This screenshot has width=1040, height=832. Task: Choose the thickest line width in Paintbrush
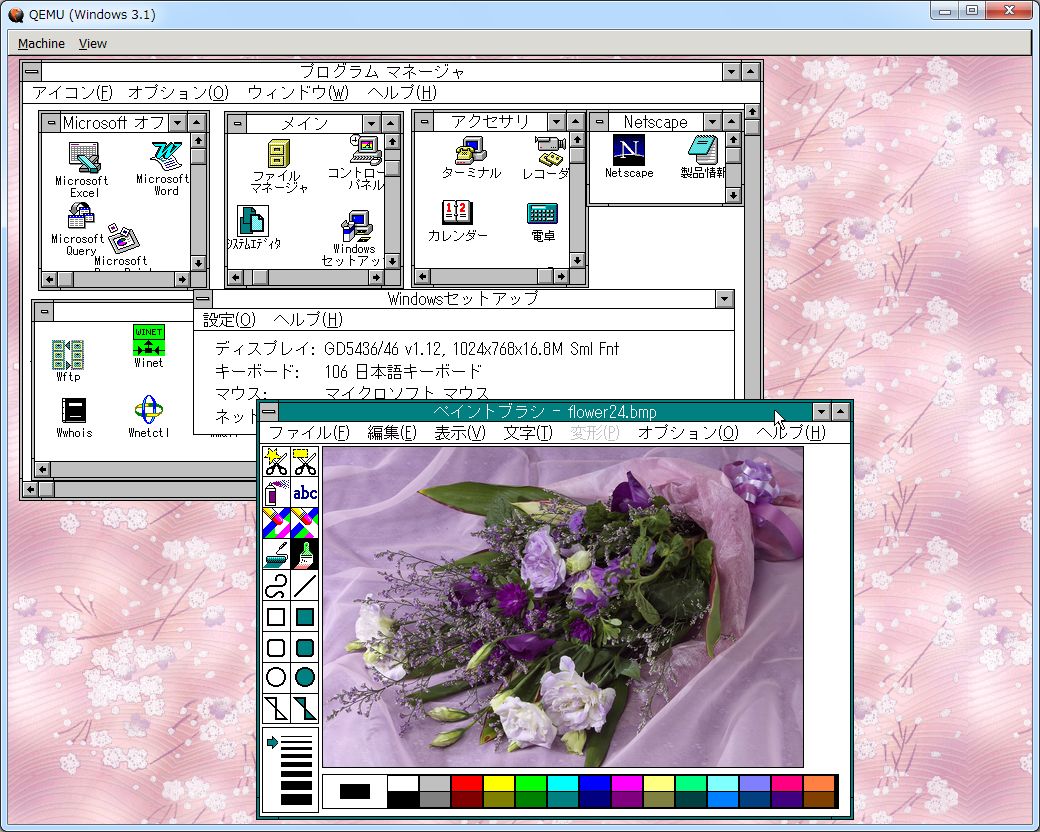pos(296,798)
